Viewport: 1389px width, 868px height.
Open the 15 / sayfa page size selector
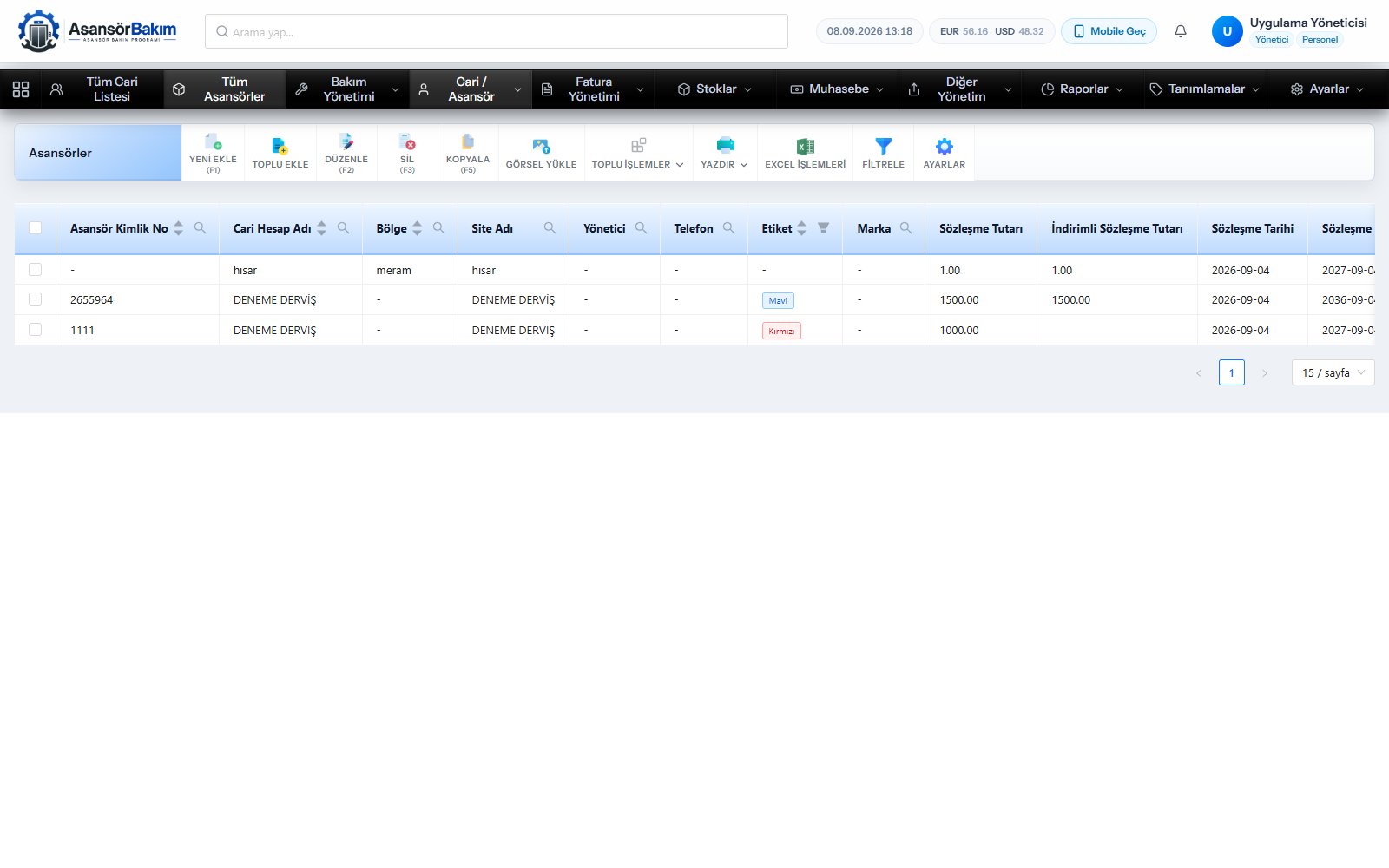tap(1333, 372)
